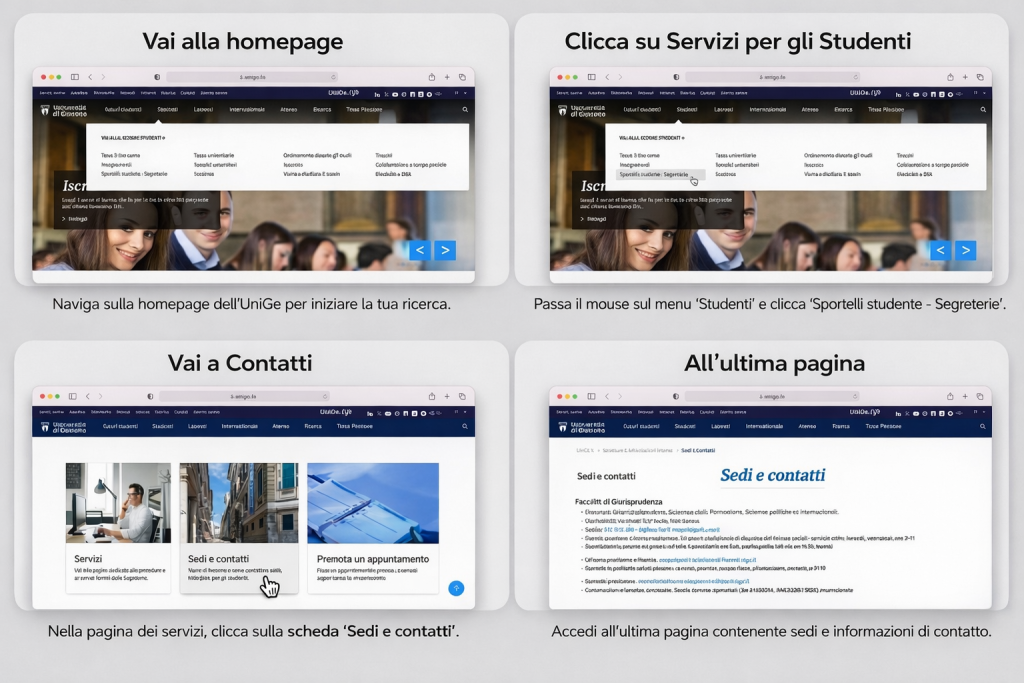Click the university logo in Vai a Contatti screenshot
This screenshot has height=683, width=1024.
(x=63, y=426)
